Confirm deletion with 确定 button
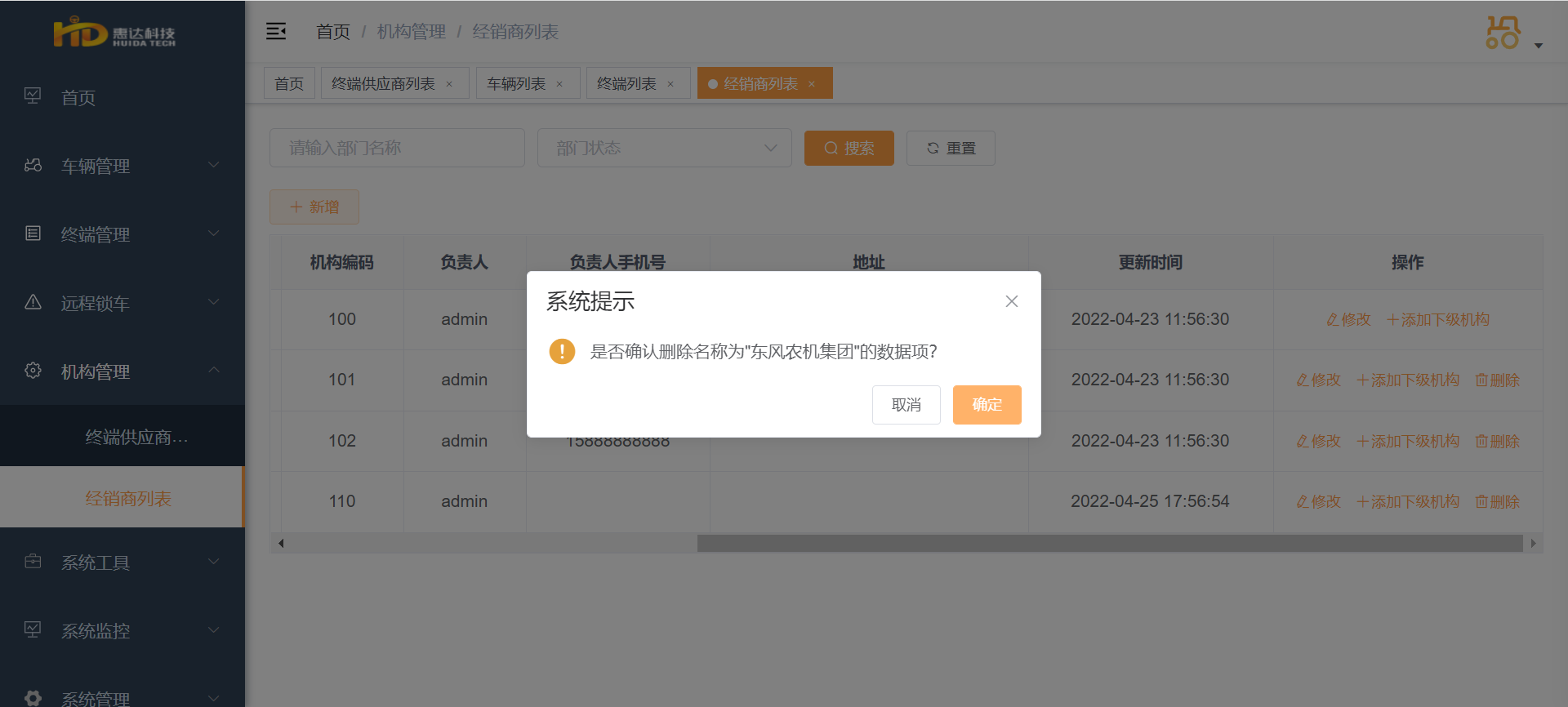 [987, 404]
